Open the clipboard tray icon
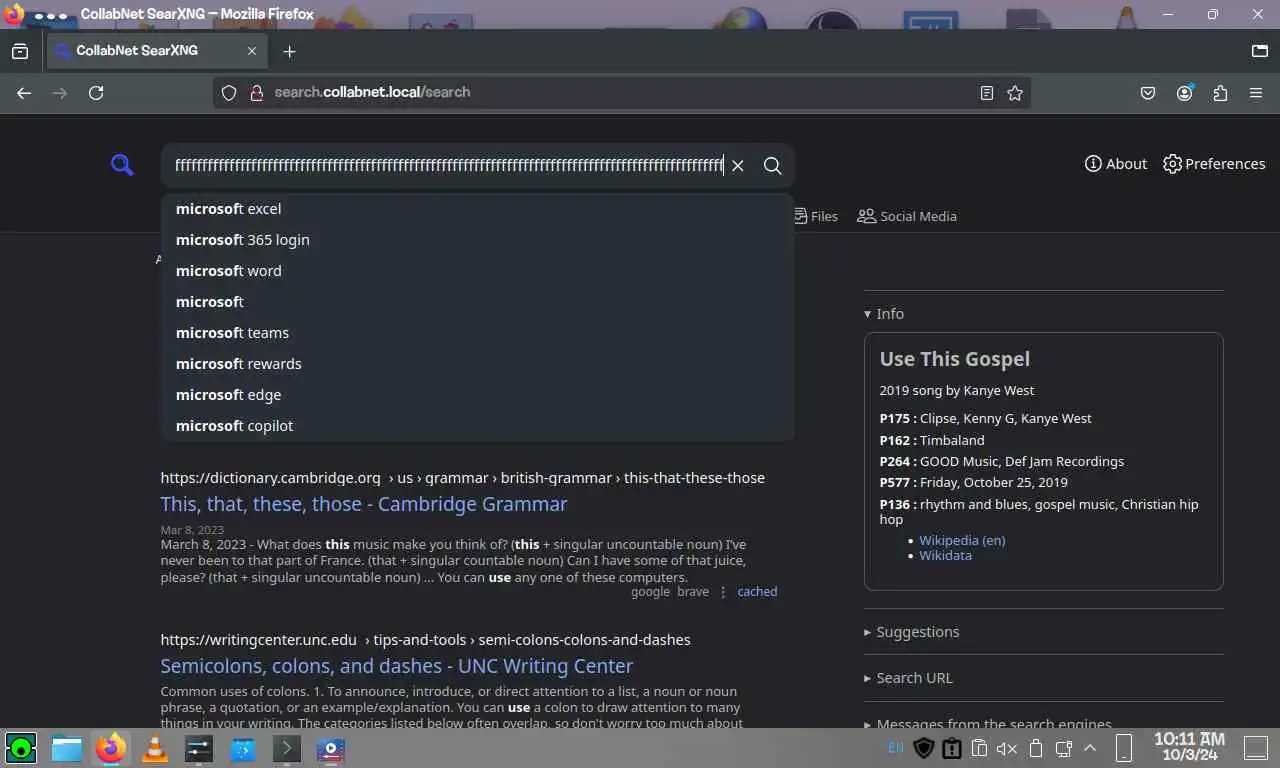Viewport: 1280px width, 768px height. [x=979, y=748]
